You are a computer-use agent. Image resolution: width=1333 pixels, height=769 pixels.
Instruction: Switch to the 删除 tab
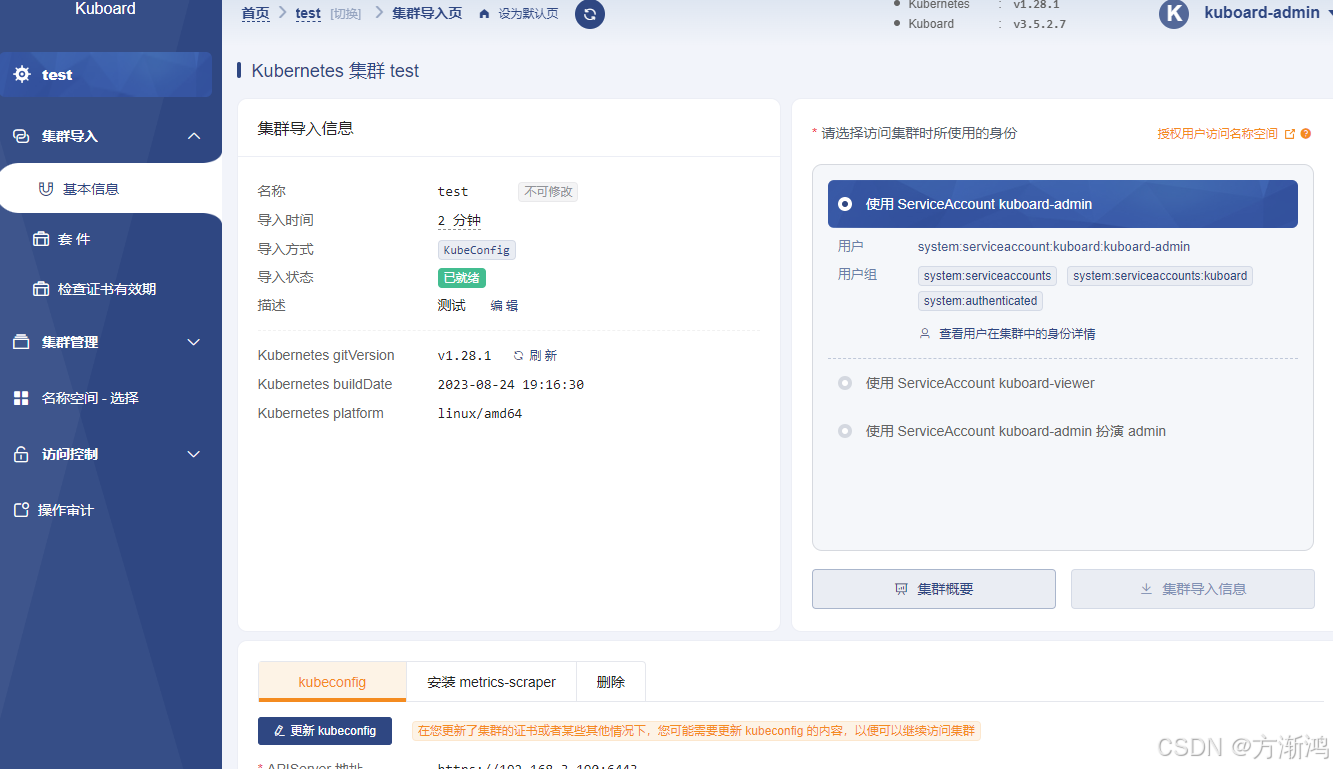(611, 682)
